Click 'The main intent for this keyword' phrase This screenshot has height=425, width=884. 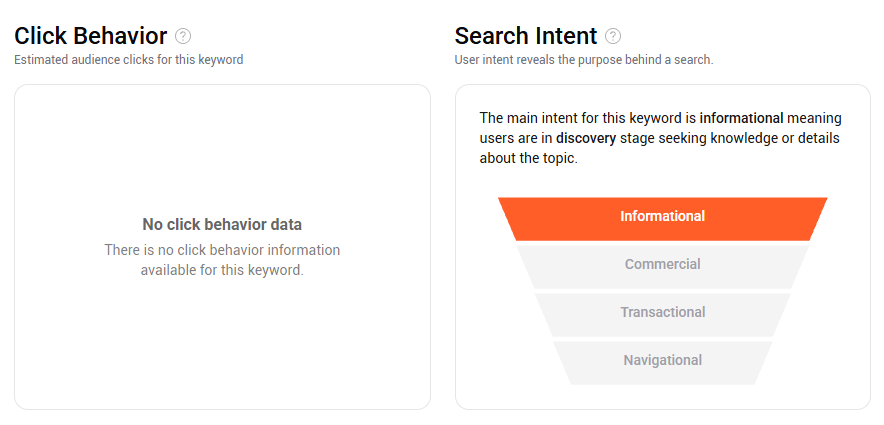582,118
